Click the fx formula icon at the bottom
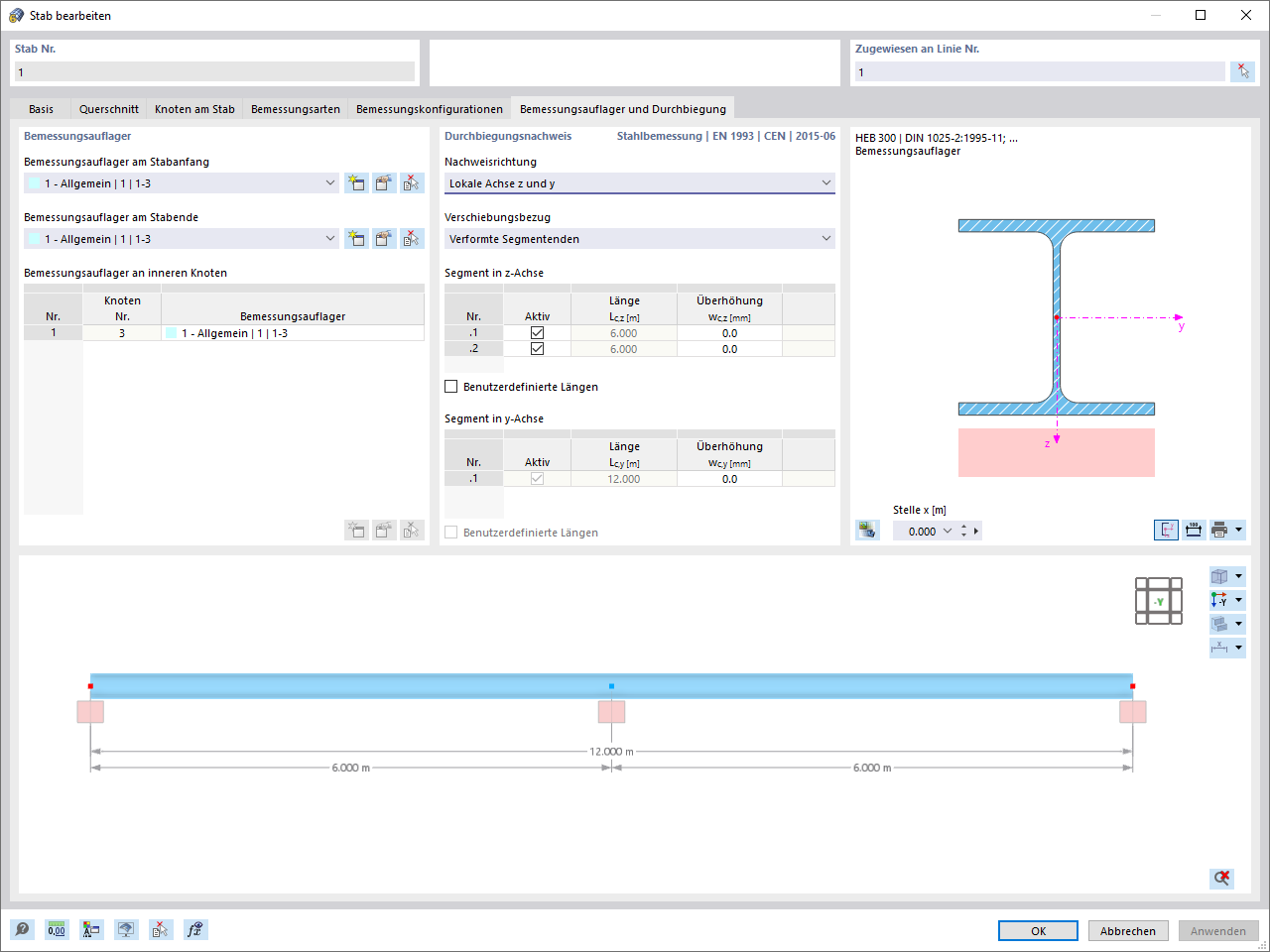1270x952 pixels. tap(195, 929)
